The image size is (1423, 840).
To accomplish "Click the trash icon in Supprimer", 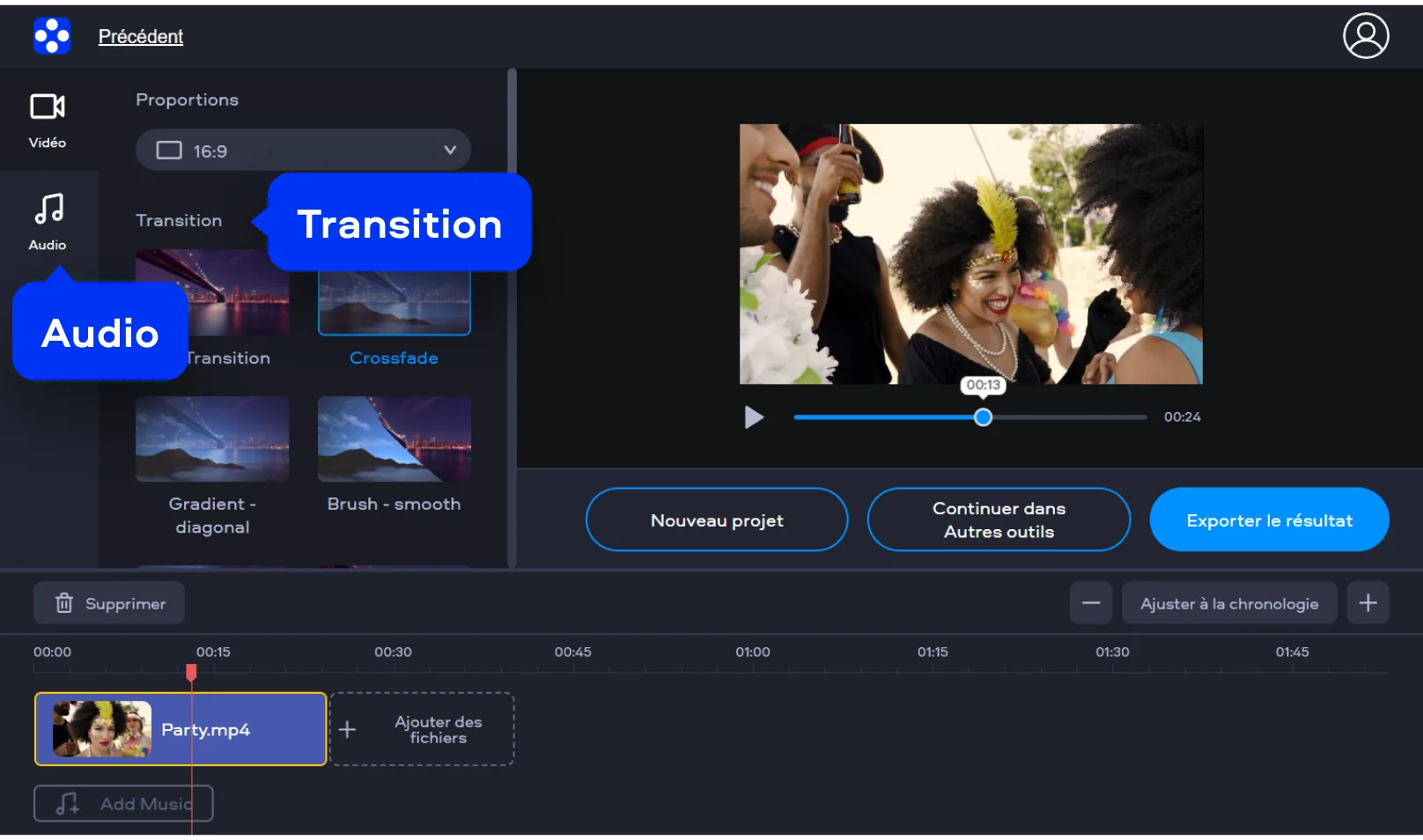I will (x=64, y=603).
